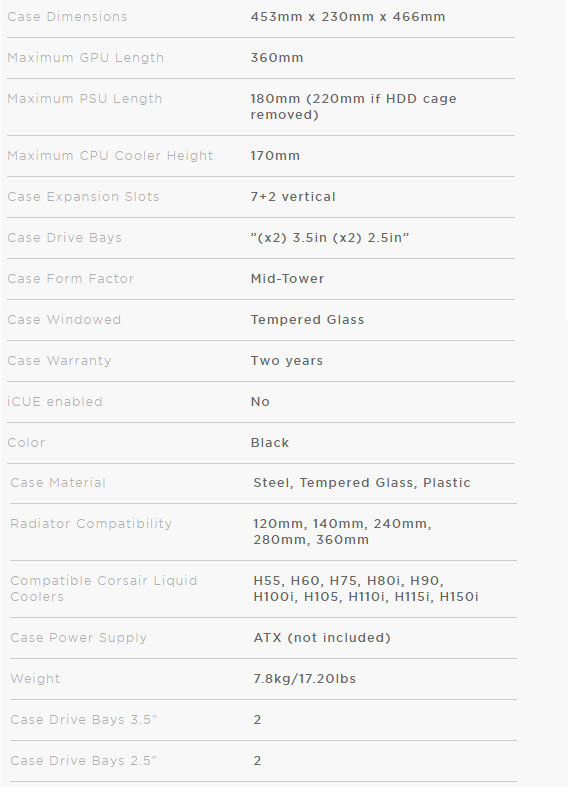
Task: Click the ATX (not included) value
Action: [x=322, y=637]
